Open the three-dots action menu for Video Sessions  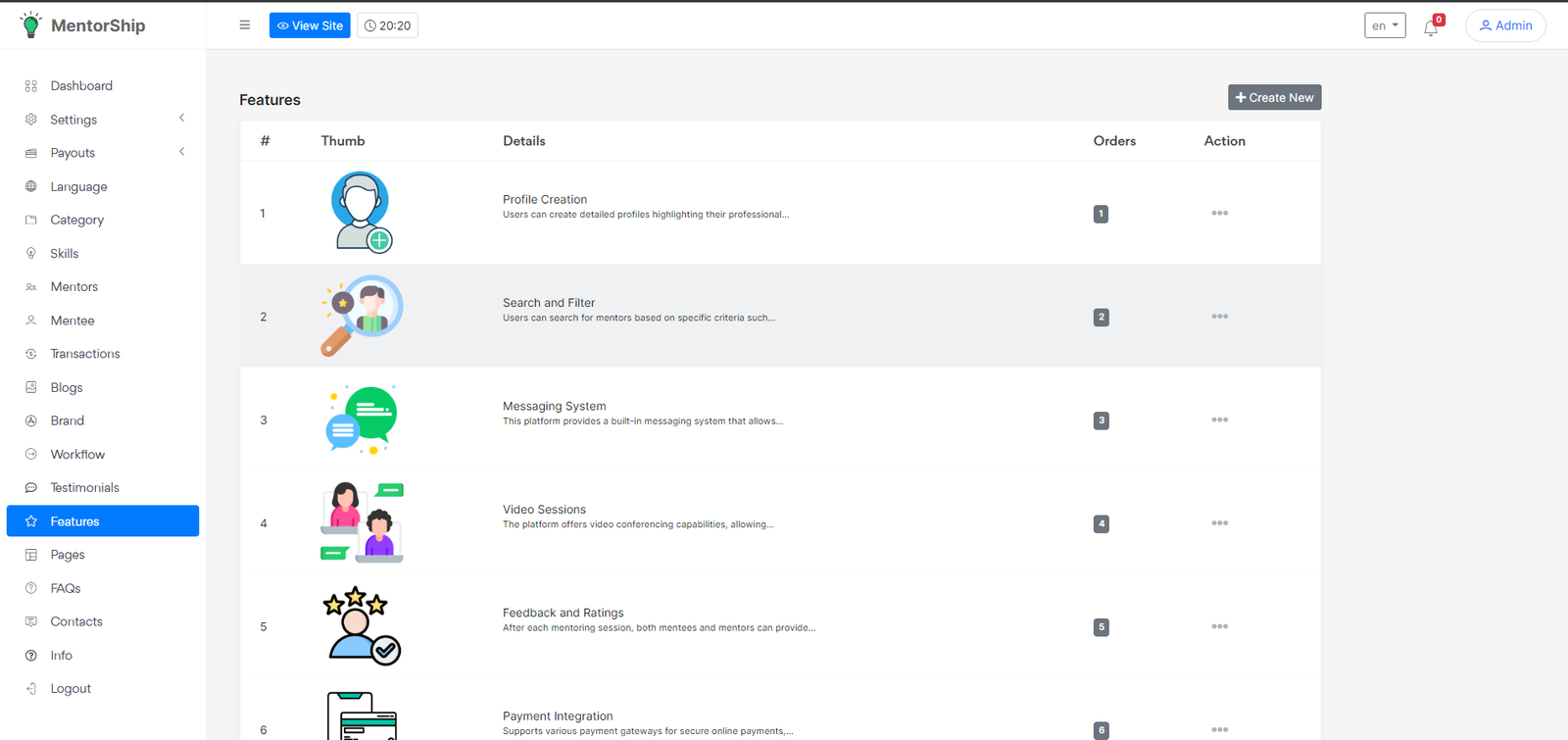1219,523
